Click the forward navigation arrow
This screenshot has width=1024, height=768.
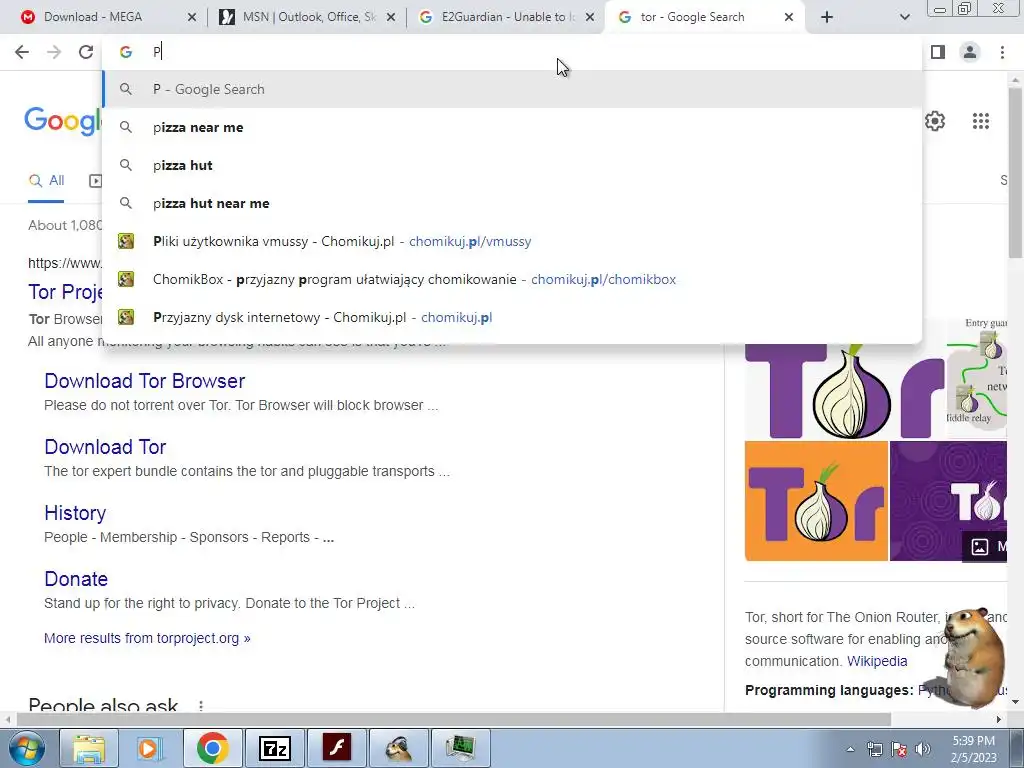click(x=54, y=52)
